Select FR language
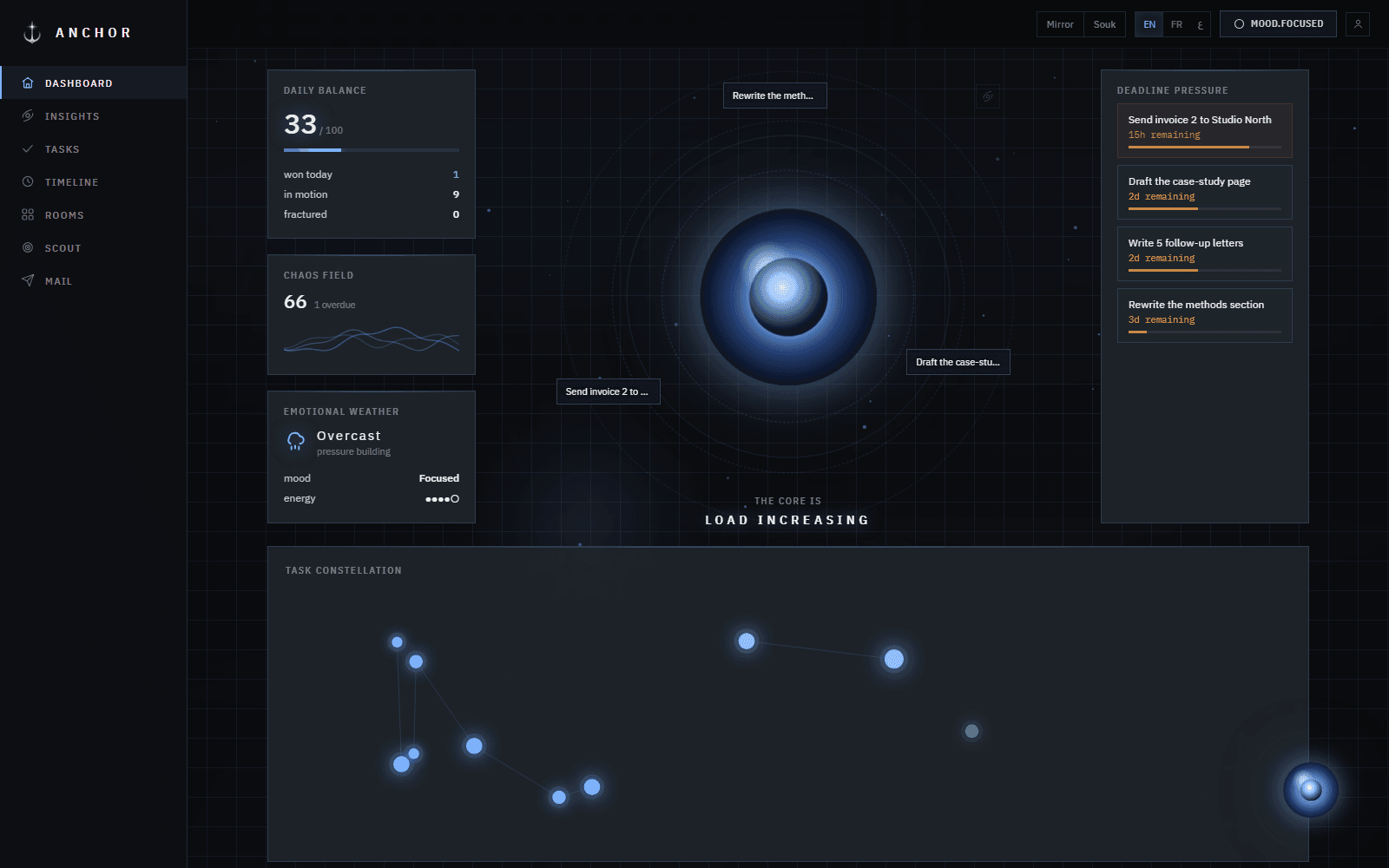This screenshot has height=868, width=1389. [x=1176, y=24]
